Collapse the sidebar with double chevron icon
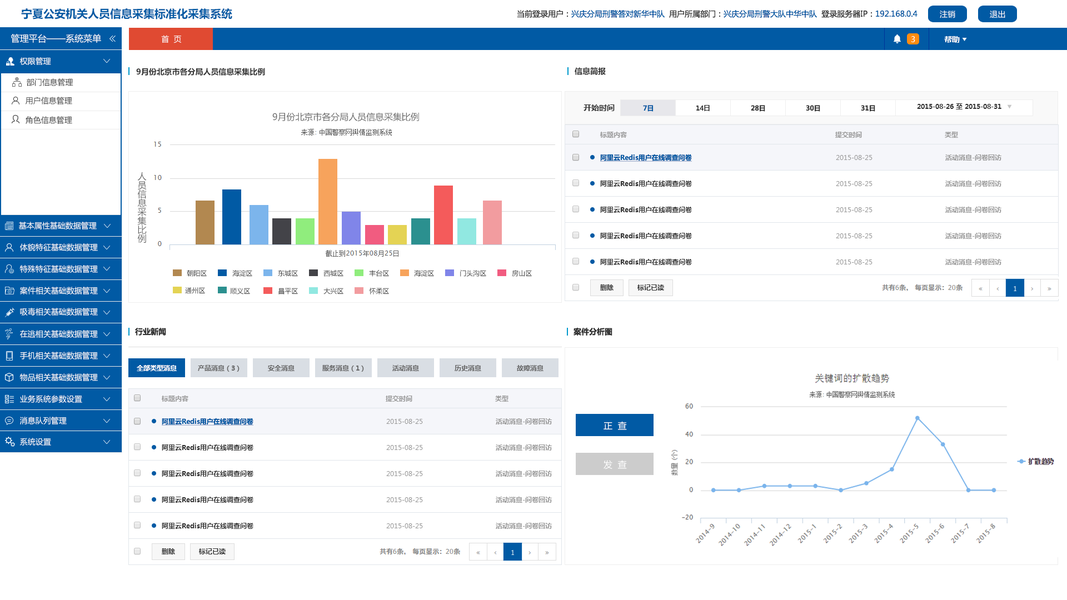The width and height of the screenshot is (1067, 600). tap(112, 39)
